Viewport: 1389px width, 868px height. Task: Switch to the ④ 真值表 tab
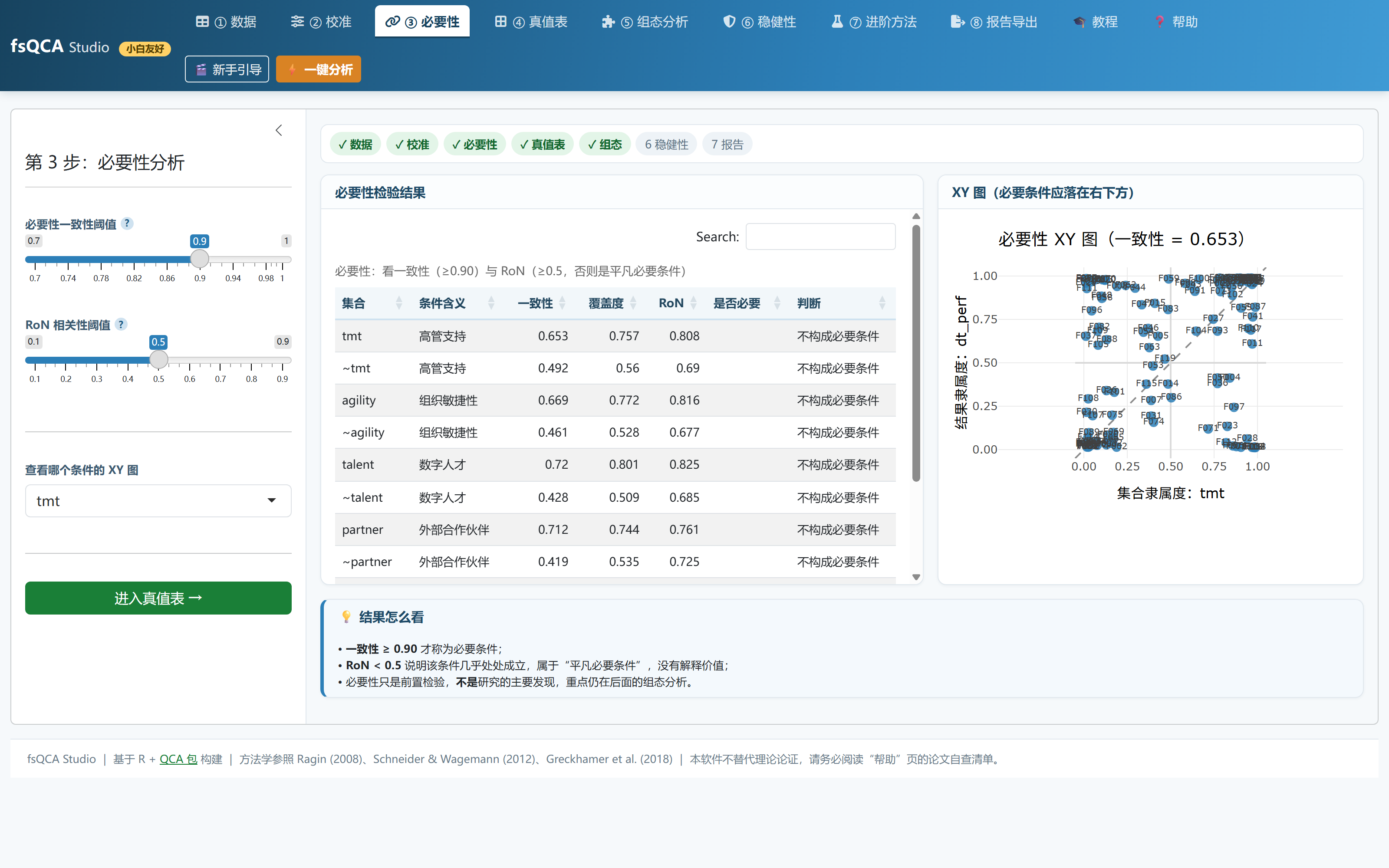click(x=531, y=22)
